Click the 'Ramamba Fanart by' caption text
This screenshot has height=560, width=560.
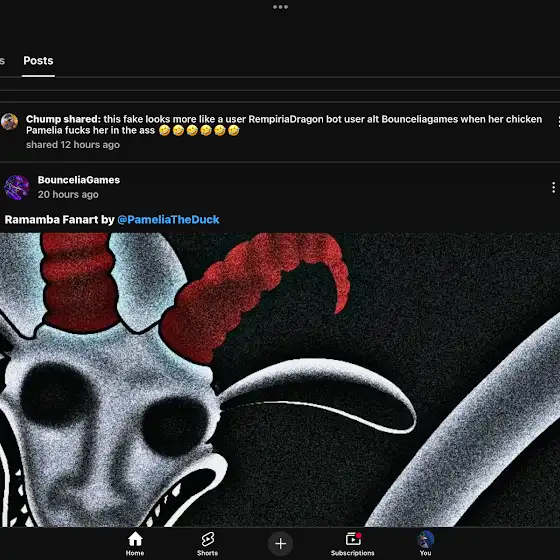[59, 220]
